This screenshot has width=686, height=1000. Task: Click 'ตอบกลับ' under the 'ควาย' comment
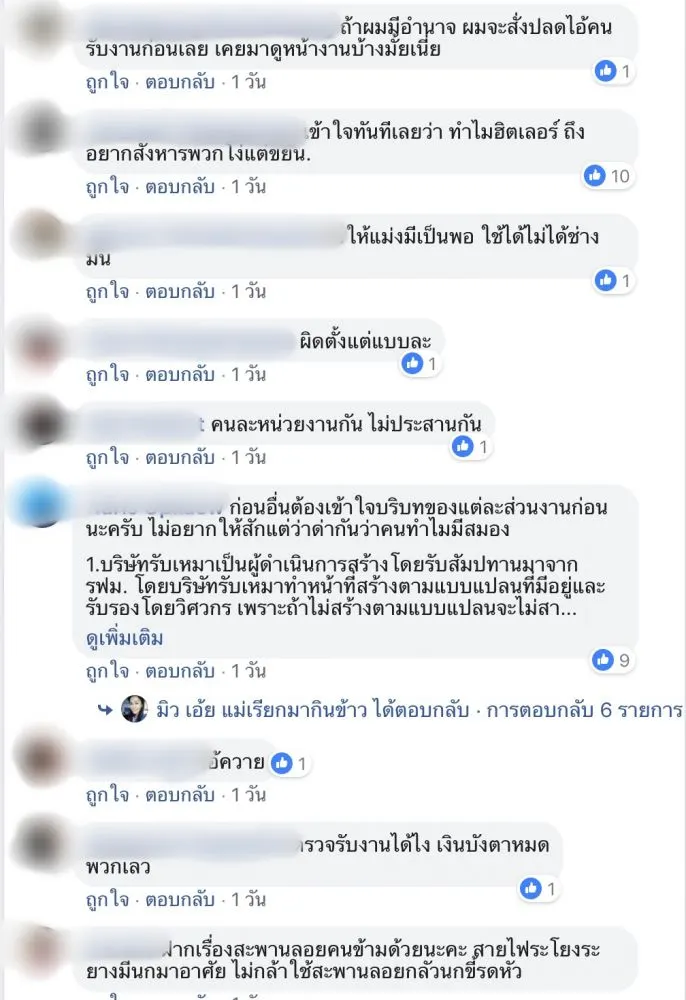point(180,795)
